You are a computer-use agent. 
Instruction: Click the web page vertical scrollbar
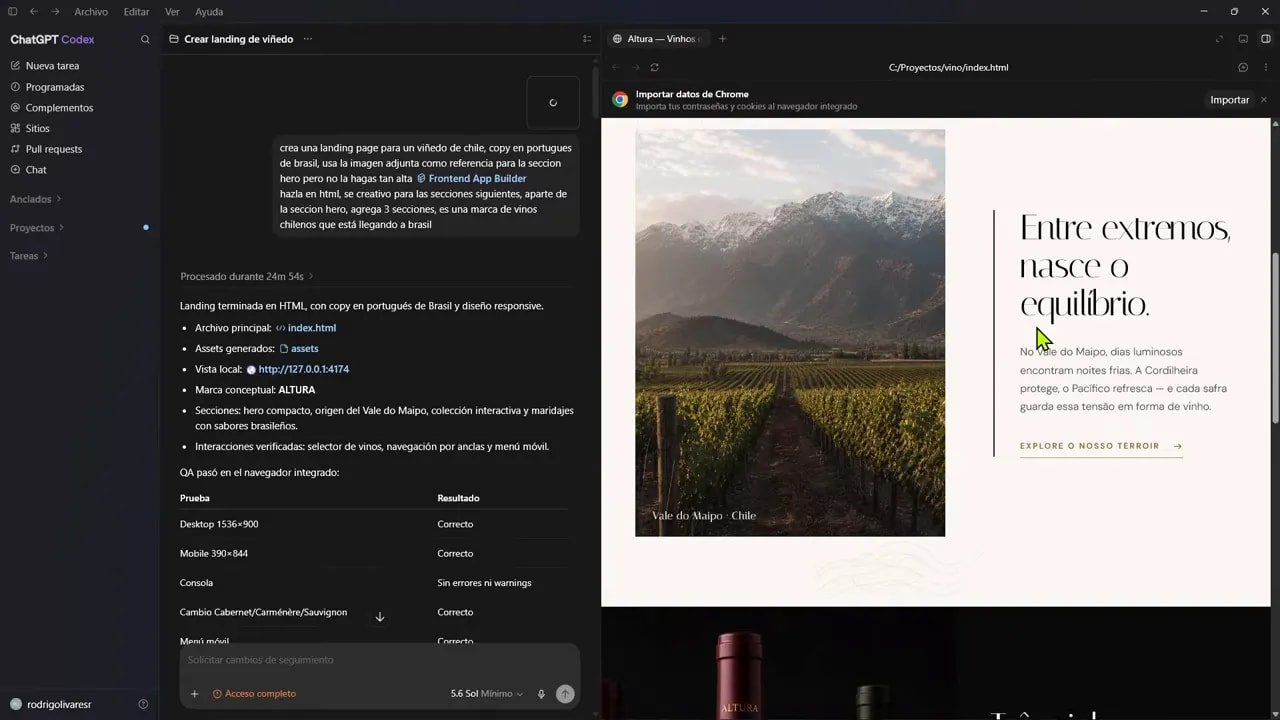tap(1274, 337)
